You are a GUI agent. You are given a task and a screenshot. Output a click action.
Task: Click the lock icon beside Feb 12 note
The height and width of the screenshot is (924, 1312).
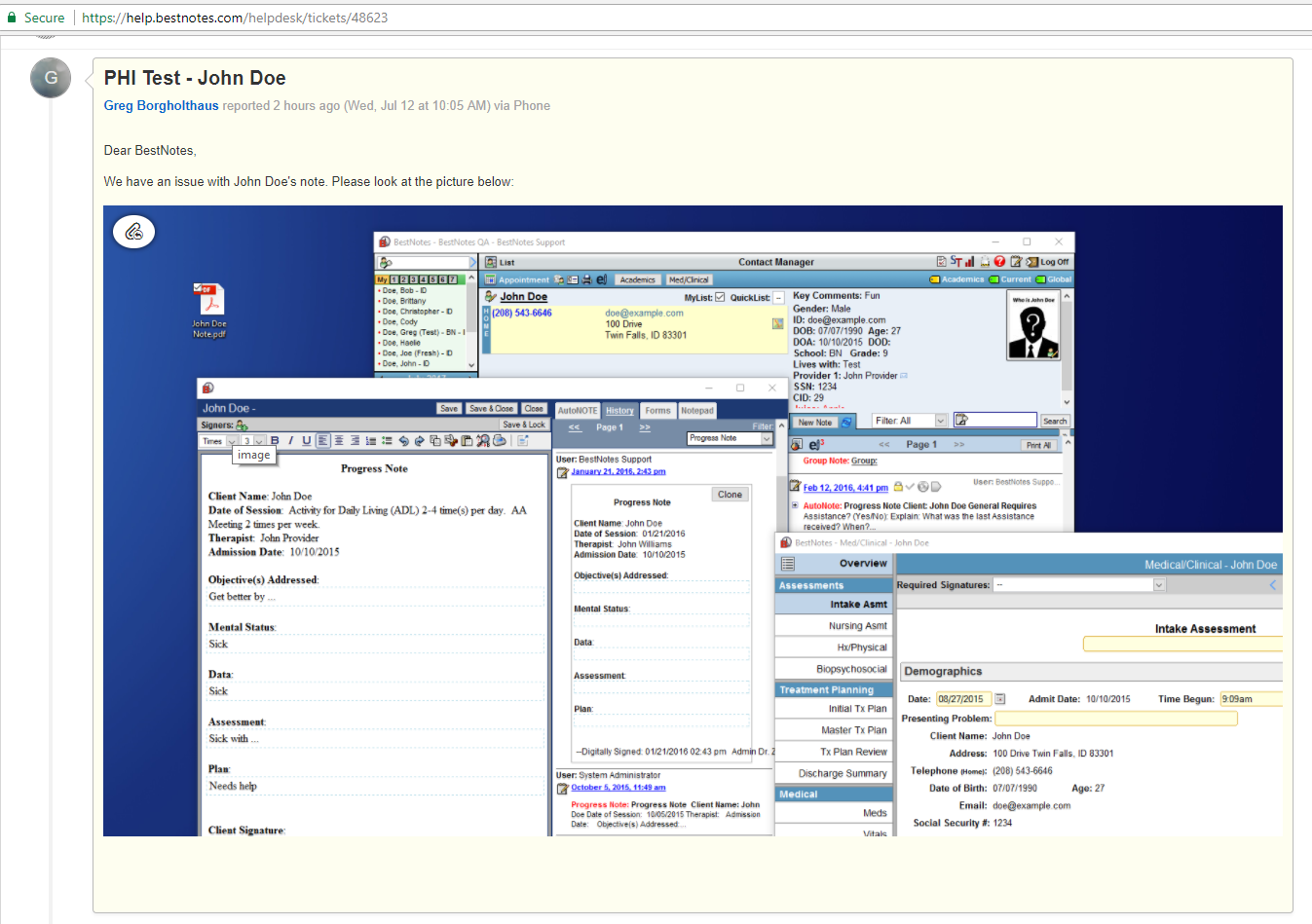pos(898,487)
